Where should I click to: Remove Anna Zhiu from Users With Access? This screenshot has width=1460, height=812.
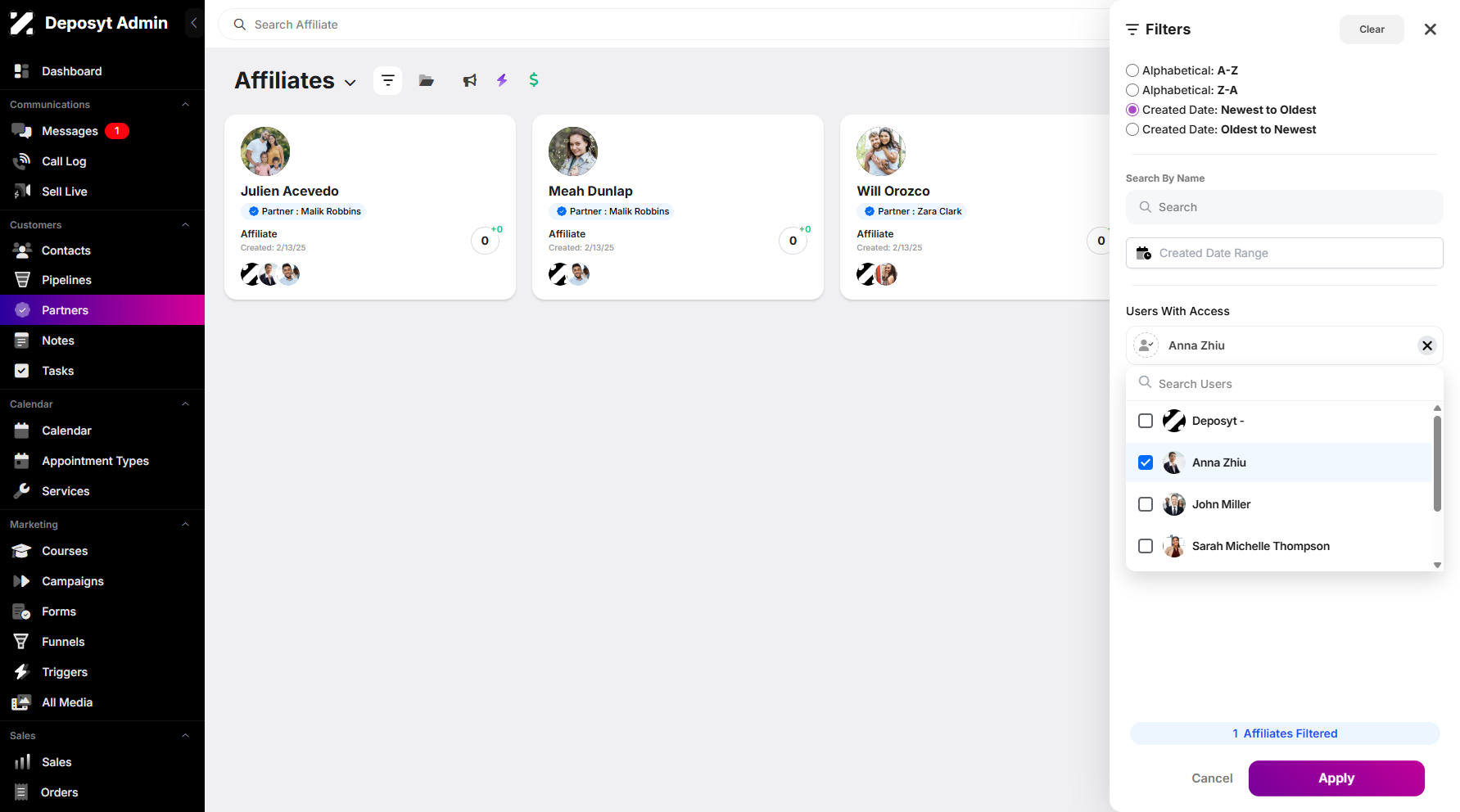(1427, 345)
